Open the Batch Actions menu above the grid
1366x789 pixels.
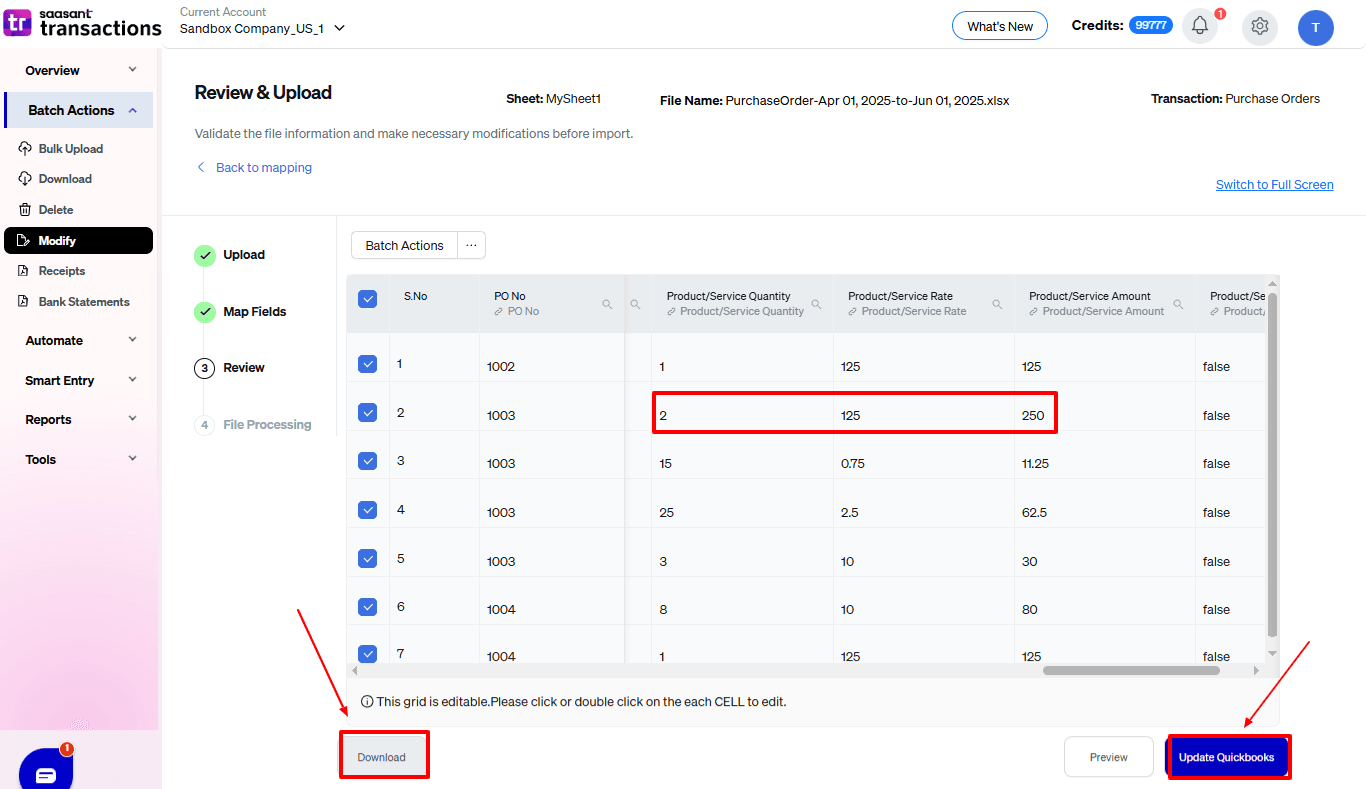(403, 245)
